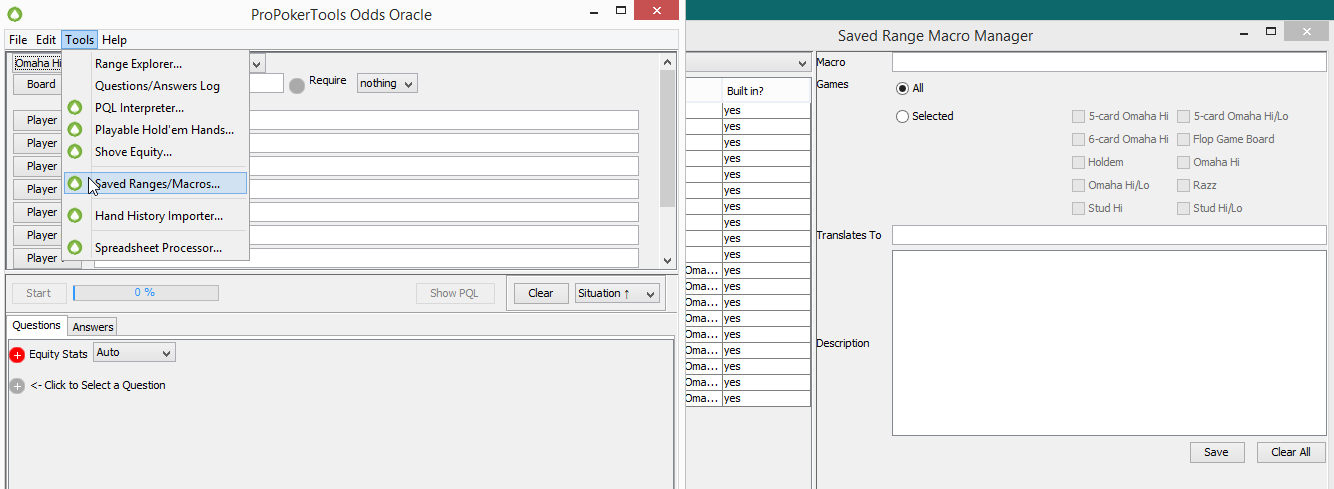The image size is (1334, 489).
Task: Sort by the Built in? column header
Action: click(x=765, y=91)
